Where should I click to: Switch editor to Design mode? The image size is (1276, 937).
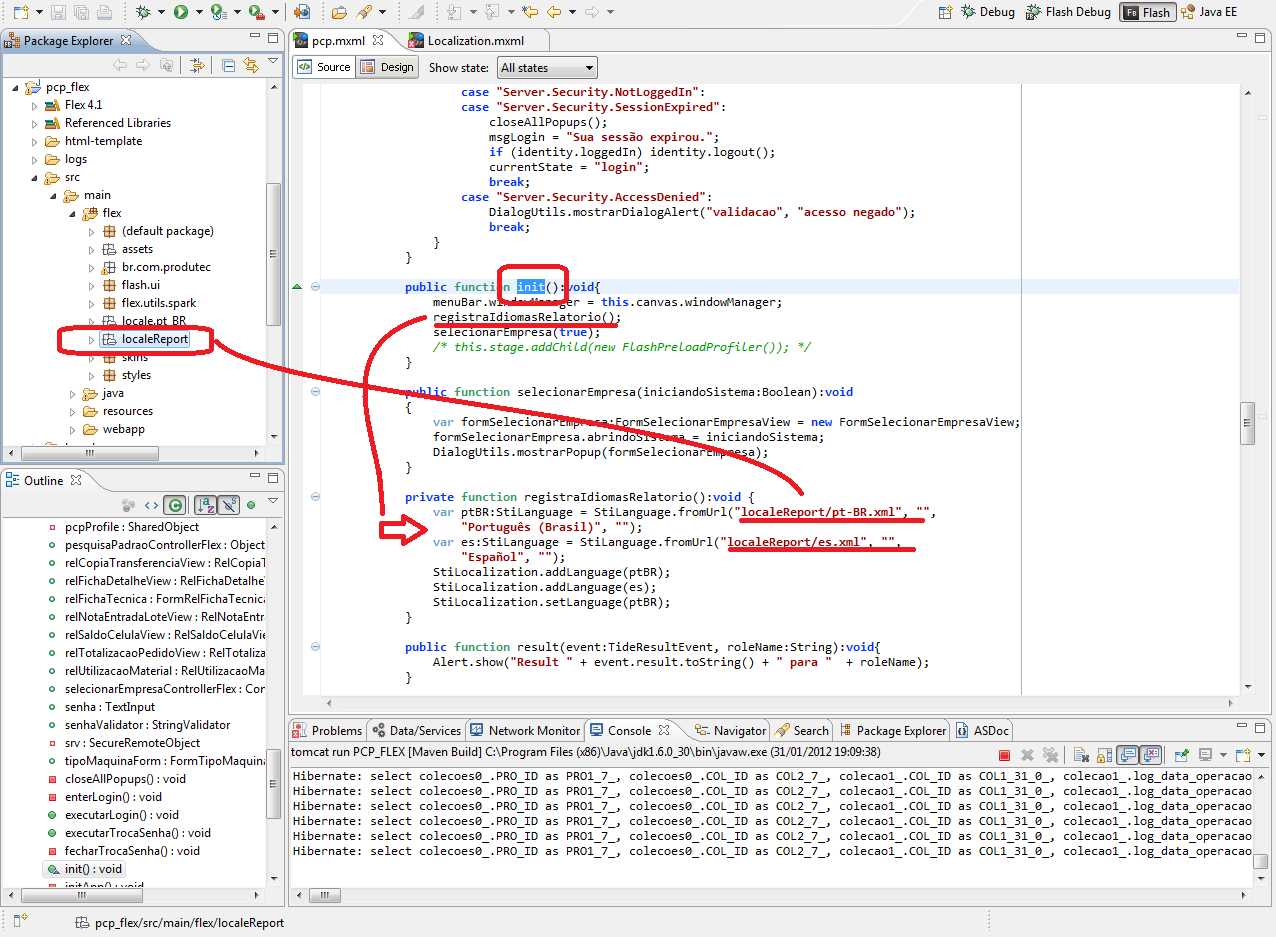(x=386, y=67)
